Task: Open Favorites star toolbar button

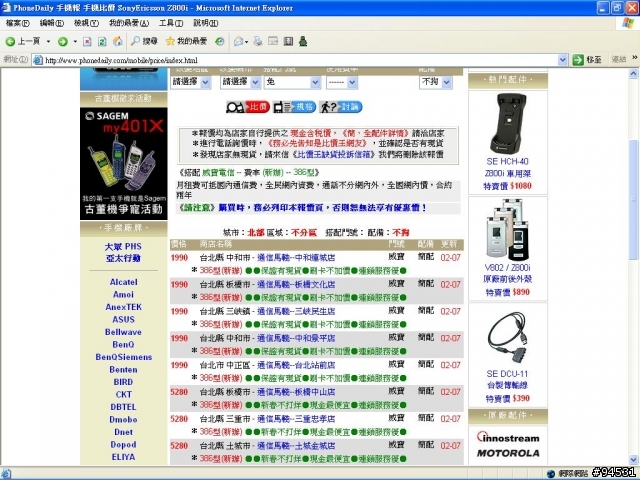Action: click(x=186, y=41)
